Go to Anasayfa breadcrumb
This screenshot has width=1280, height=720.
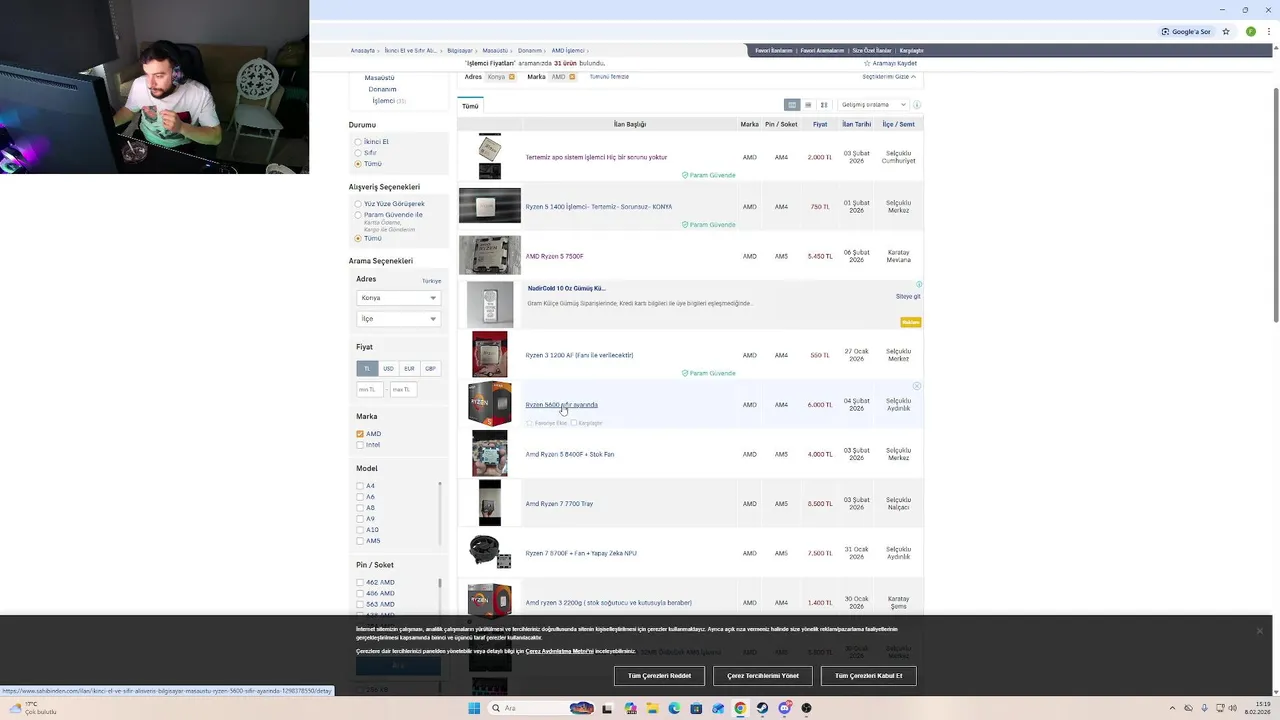pyautogui.click(x=363, y=50)
